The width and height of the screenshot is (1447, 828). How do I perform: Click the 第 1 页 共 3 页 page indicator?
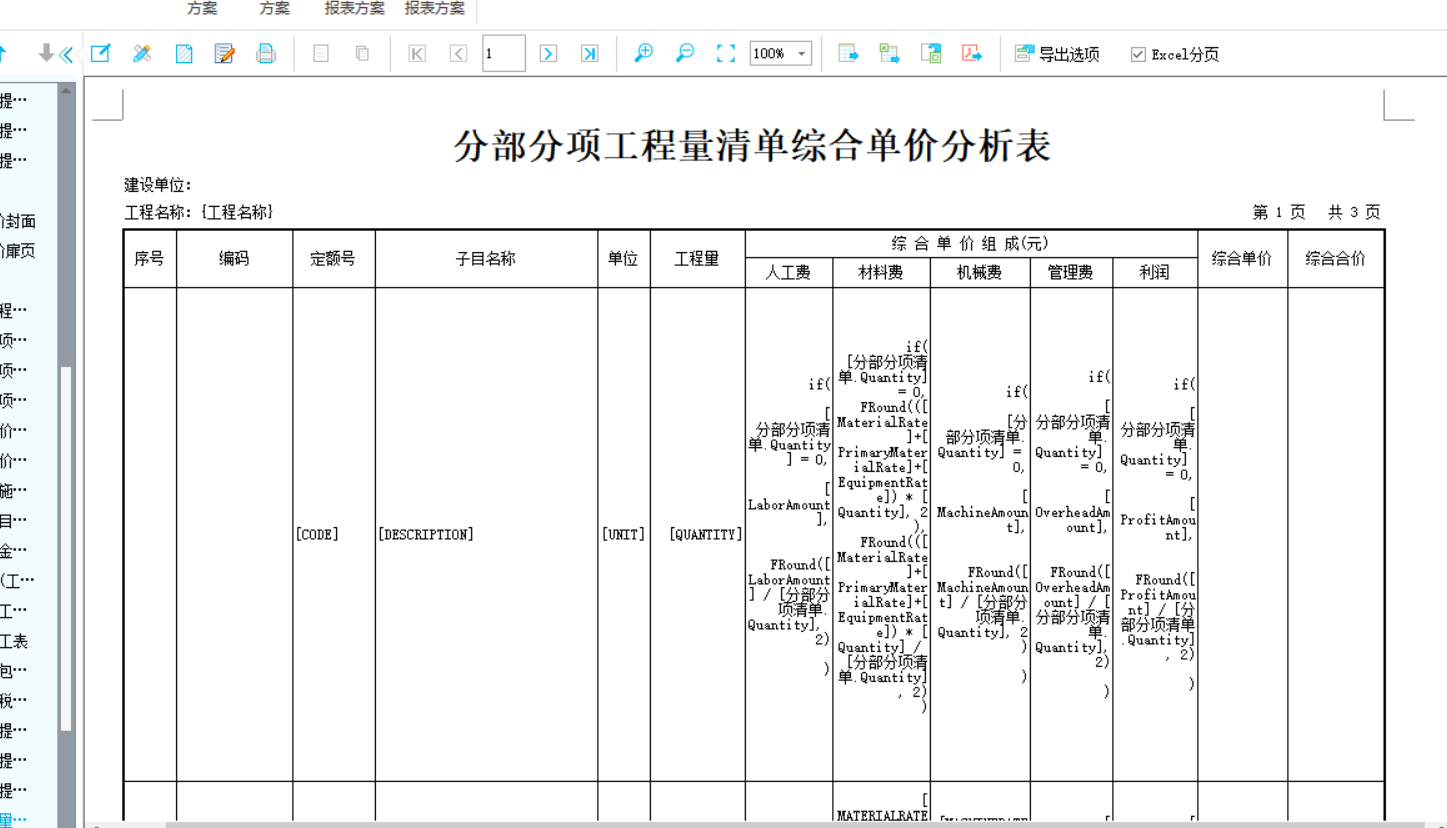pos(1316,212)
